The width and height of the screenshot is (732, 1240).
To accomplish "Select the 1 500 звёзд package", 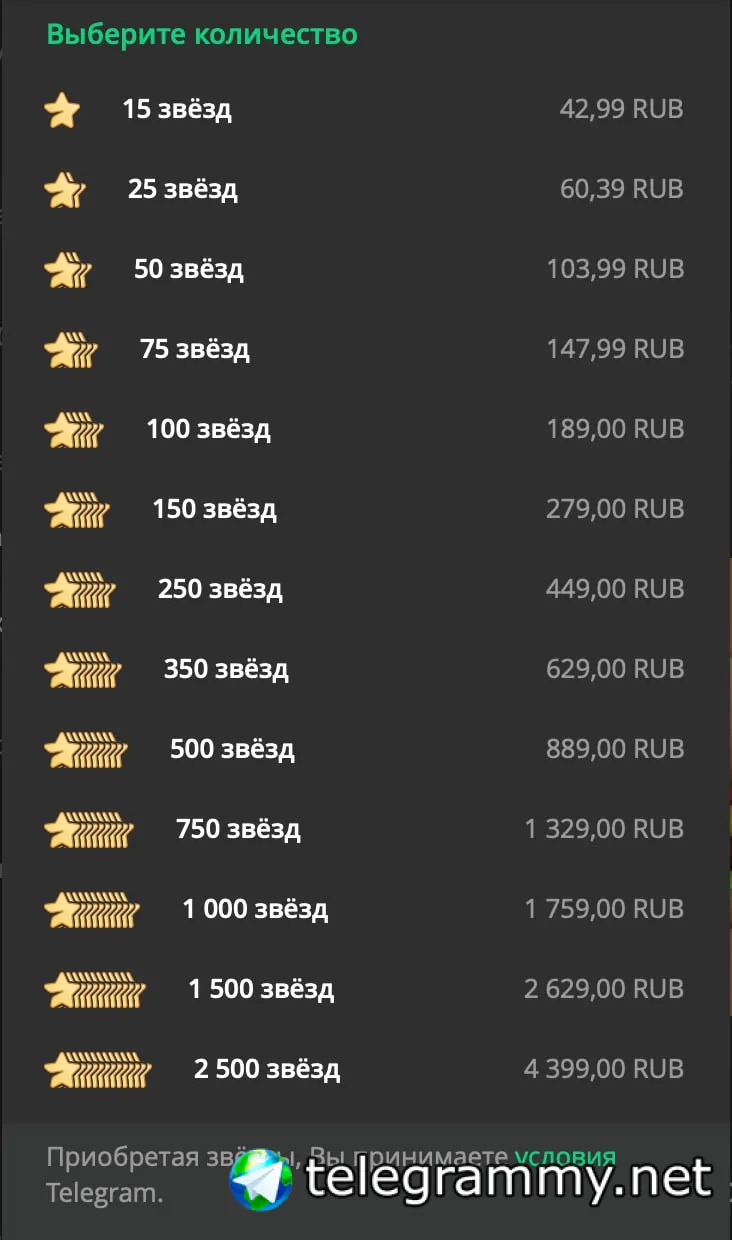I will point(261,989).
